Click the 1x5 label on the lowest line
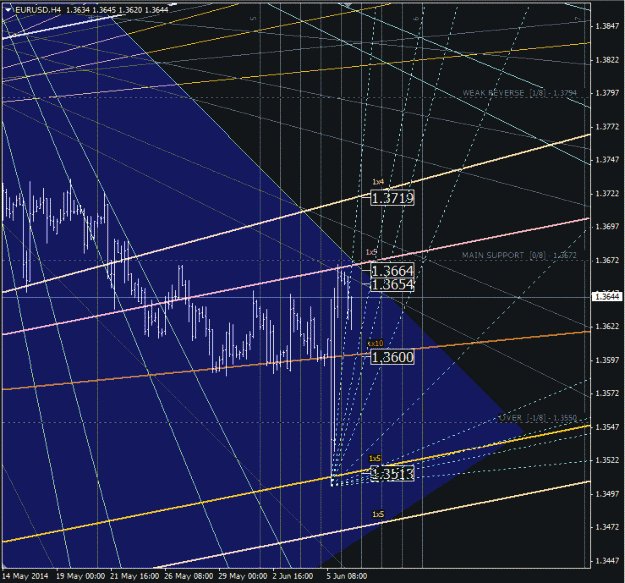 pos(378,514)
